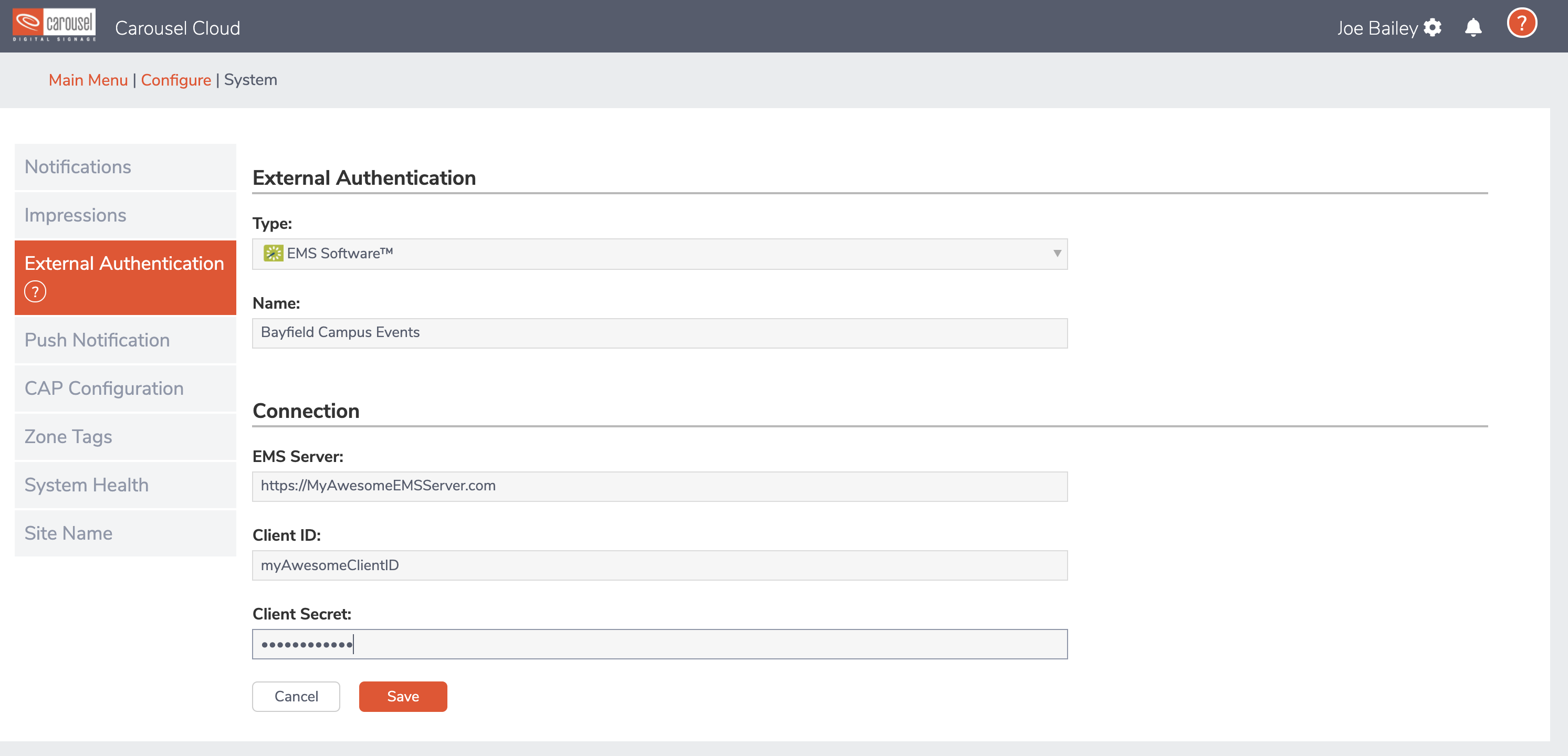Select the External Authentication section
Image resolution: width=1568 pixels, height=756 pixels.
[x=126, y=278]
